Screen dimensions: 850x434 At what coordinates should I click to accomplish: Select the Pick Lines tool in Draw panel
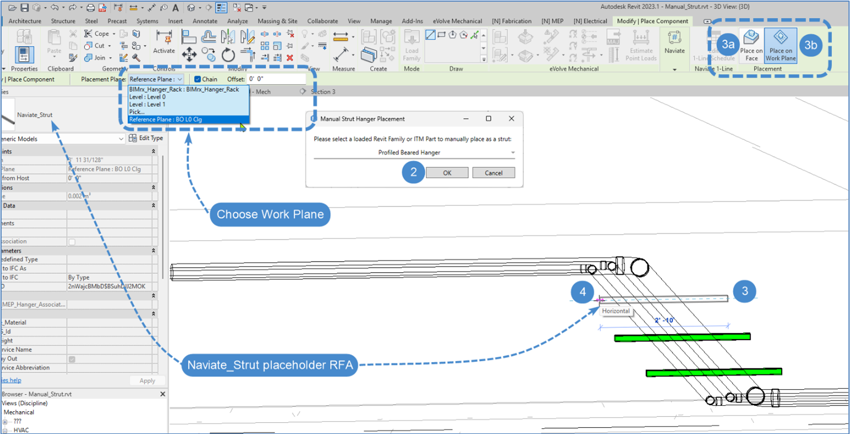coord(476,35)
